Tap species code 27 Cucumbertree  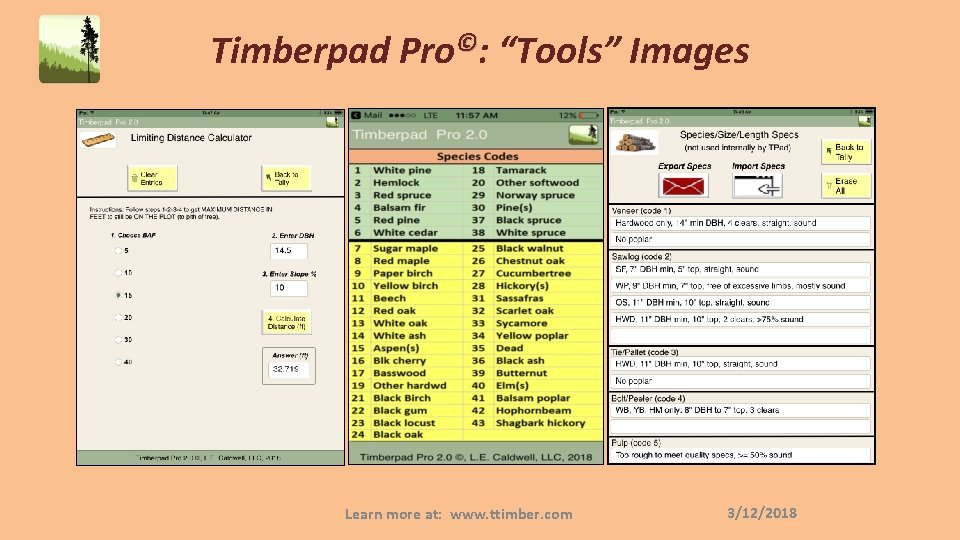533,274
